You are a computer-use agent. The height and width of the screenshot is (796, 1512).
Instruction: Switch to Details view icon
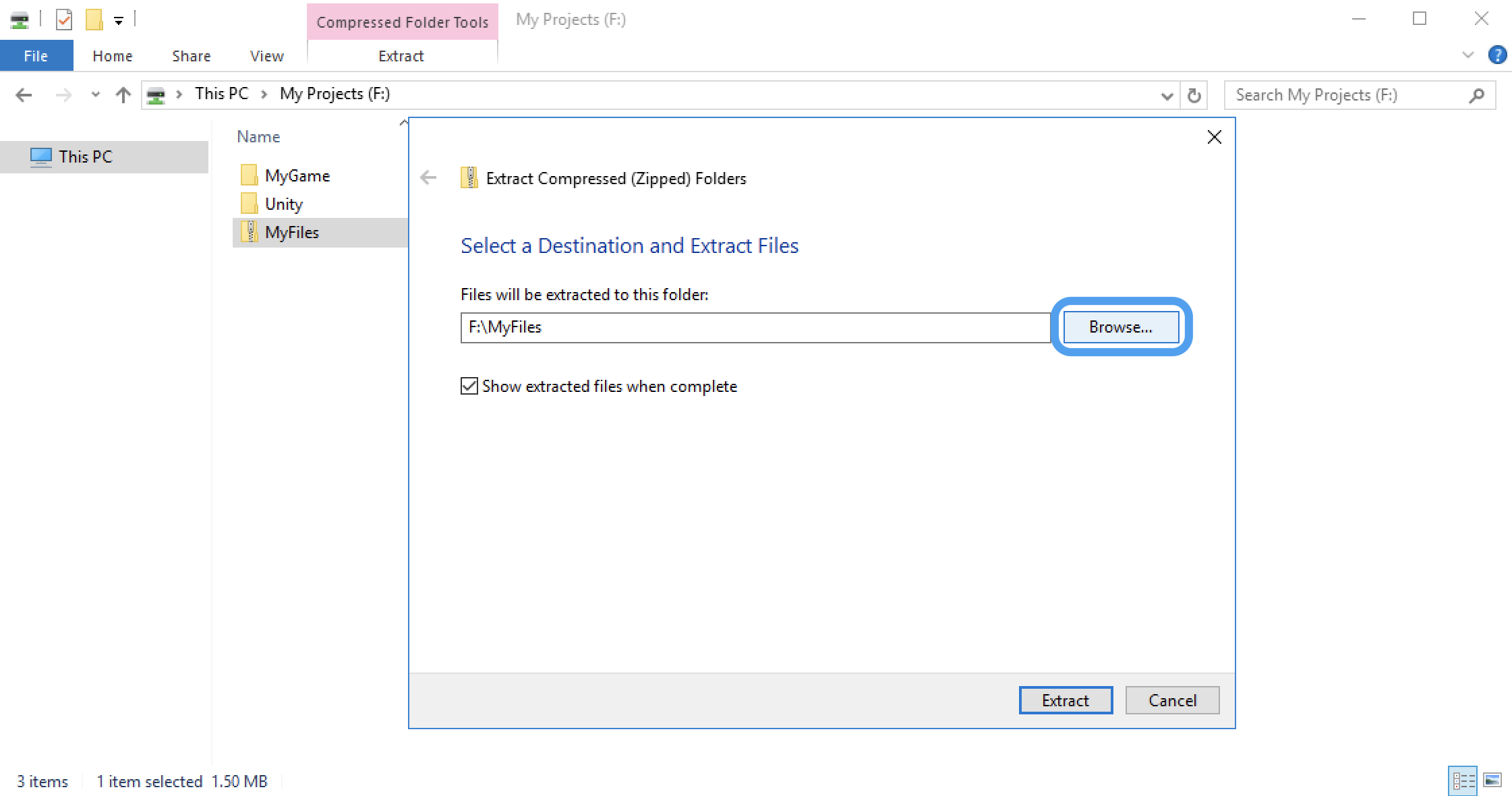pos(1463,780)
